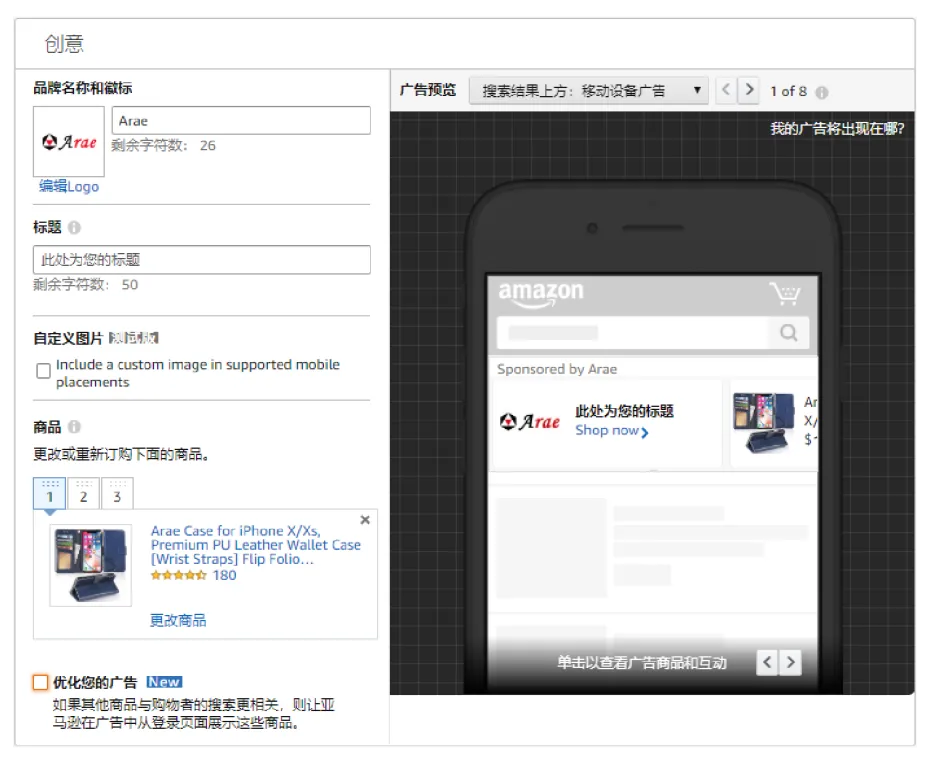Click the 更改商品 link
Viewport: 927px width, 764px height.
point(178,620)
